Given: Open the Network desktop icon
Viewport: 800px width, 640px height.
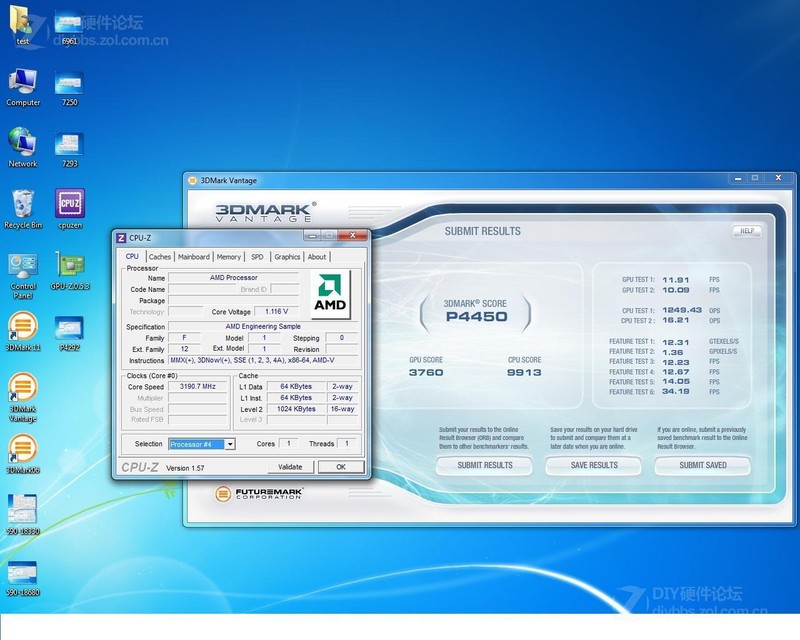Looking at the screenshot, I should pos(22,147).
